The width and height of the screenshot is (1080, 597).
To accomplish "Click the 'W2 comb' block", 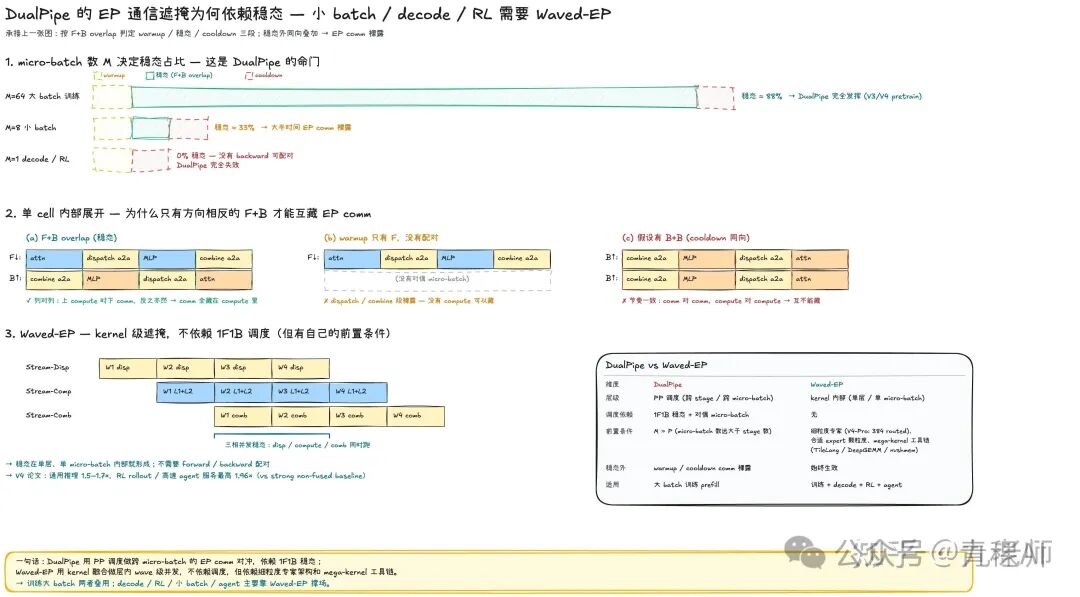I will click(x=300, y=416).
